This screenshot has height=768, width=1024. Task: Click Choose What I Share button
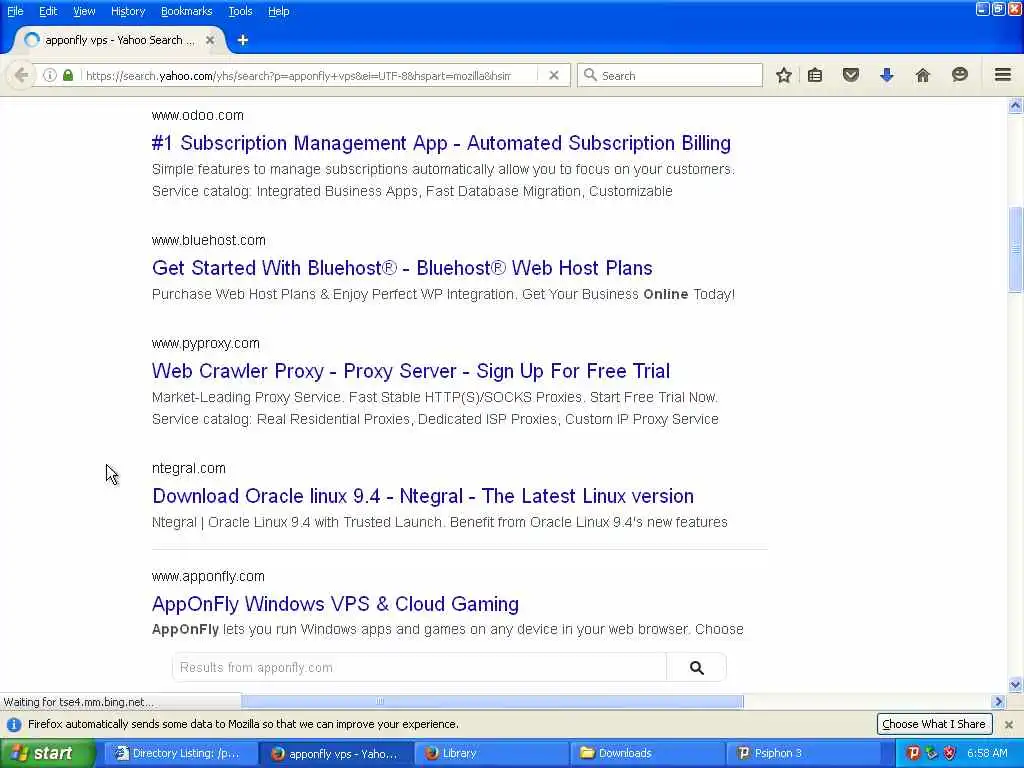pos(934,724)
